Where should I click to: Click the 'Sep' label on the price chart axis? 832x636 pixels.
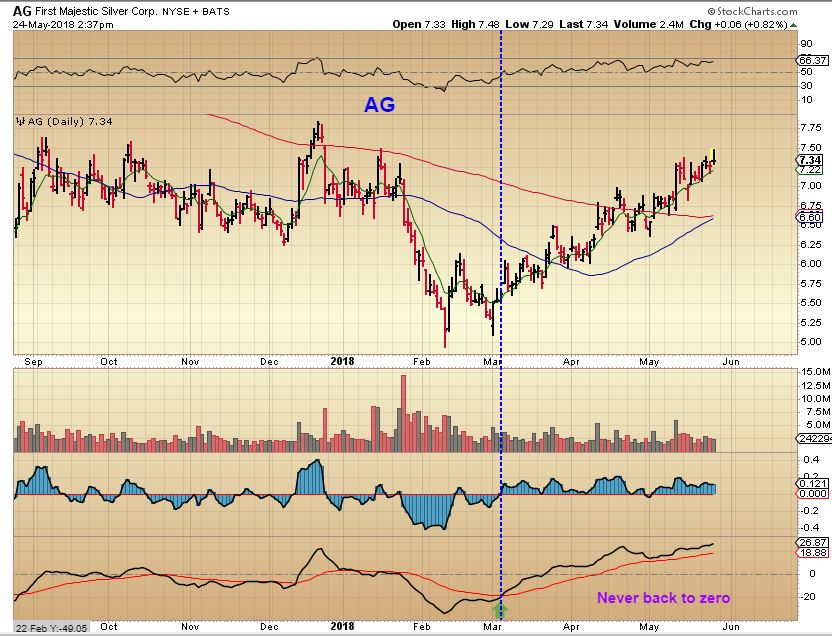tap(33, 362)
